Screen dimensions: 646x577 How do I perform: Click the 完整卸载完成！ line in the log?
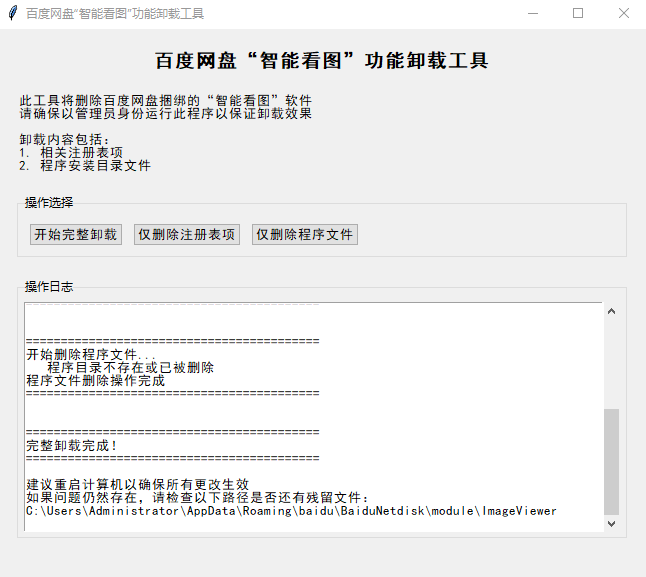tap(72, 446)
